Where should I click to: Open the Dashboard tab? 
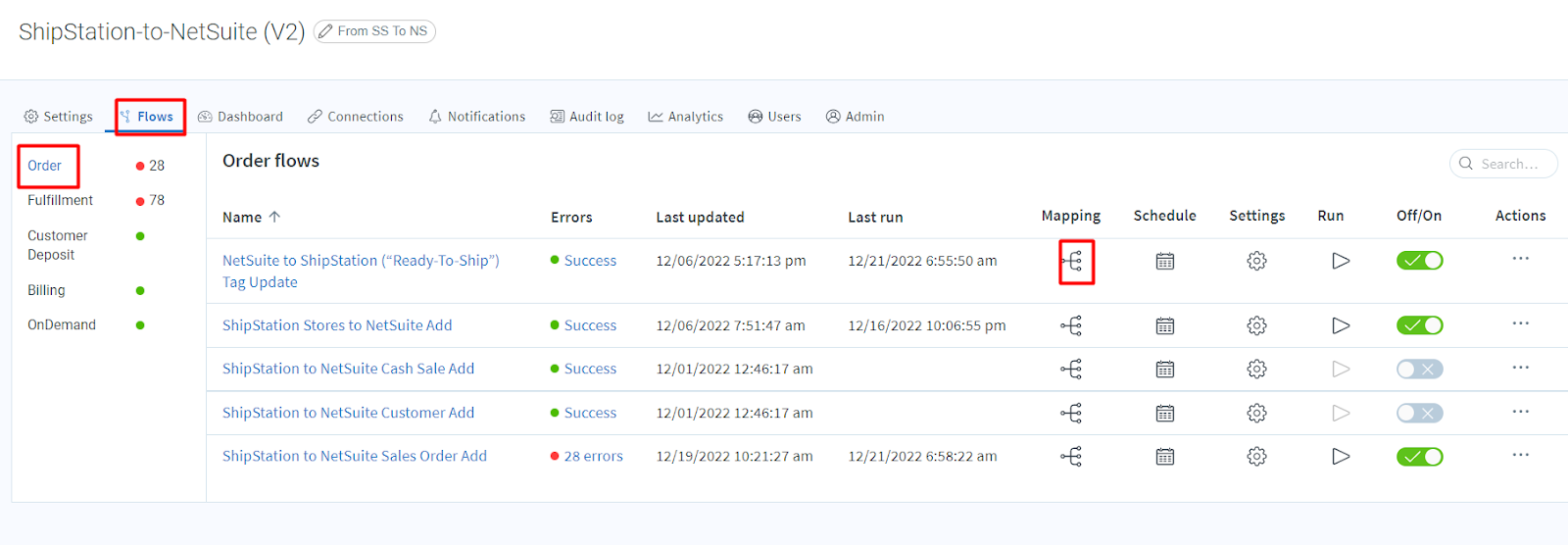point(240,117)
